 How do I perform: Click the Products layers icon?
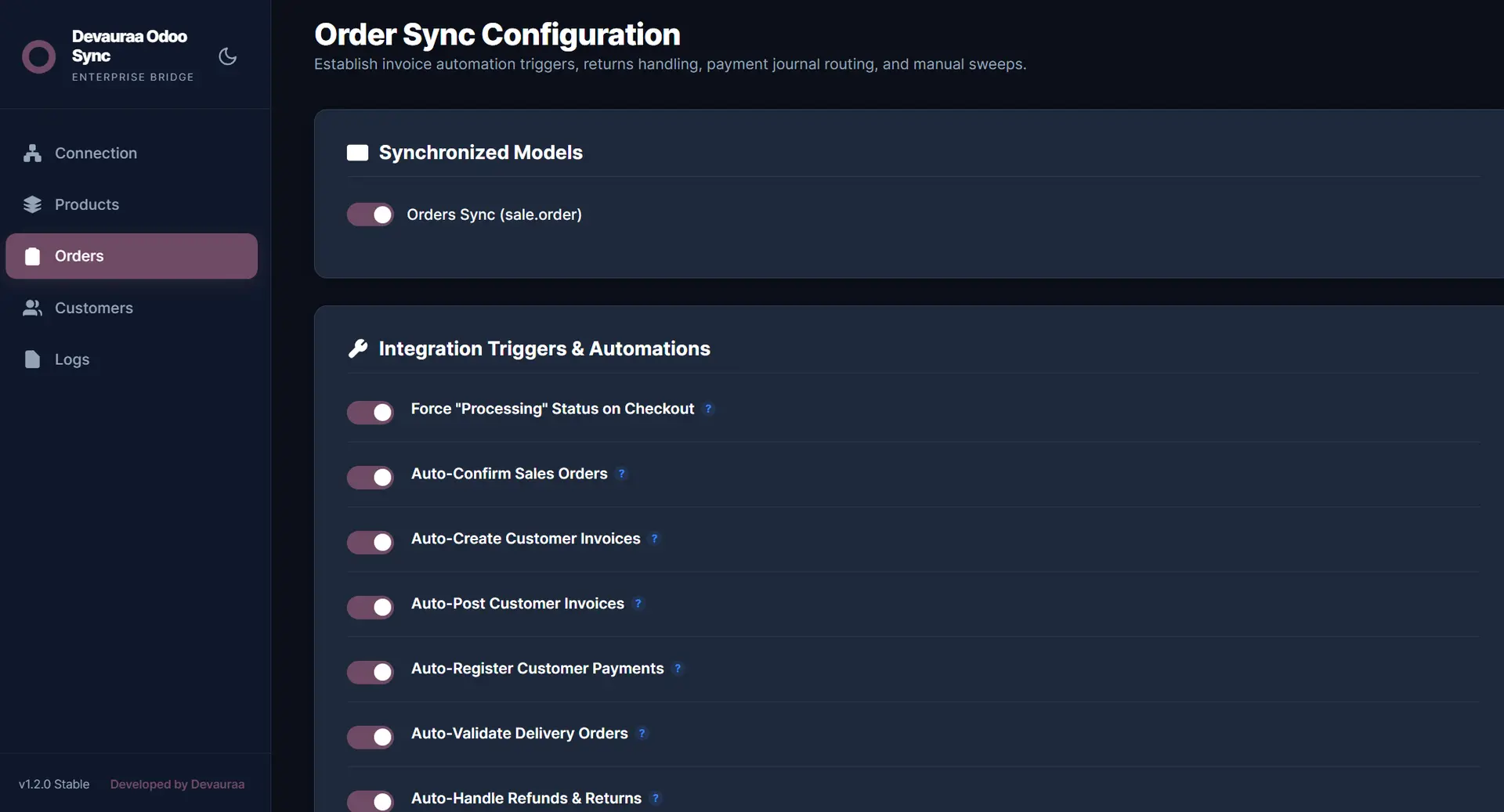(x=32, y=204)
